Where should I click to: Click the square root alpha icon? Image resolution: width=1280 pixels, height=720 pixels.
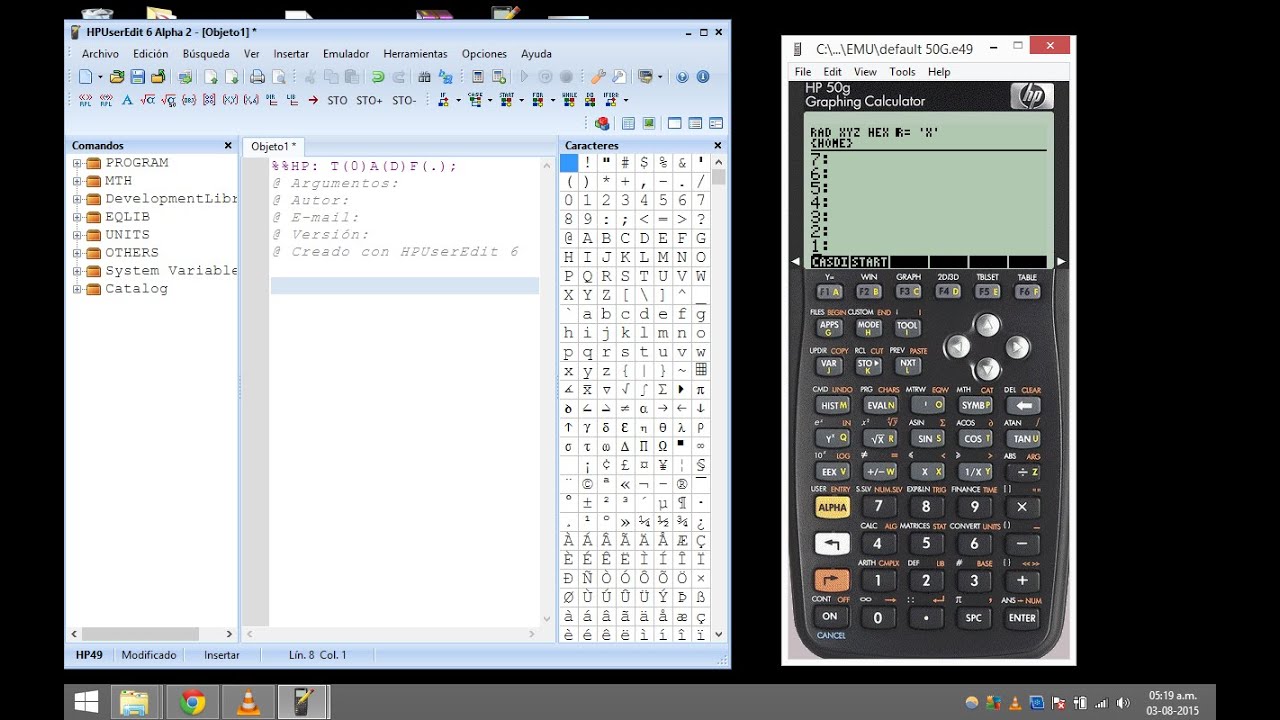pyautogui.click(x=147, y=100)
